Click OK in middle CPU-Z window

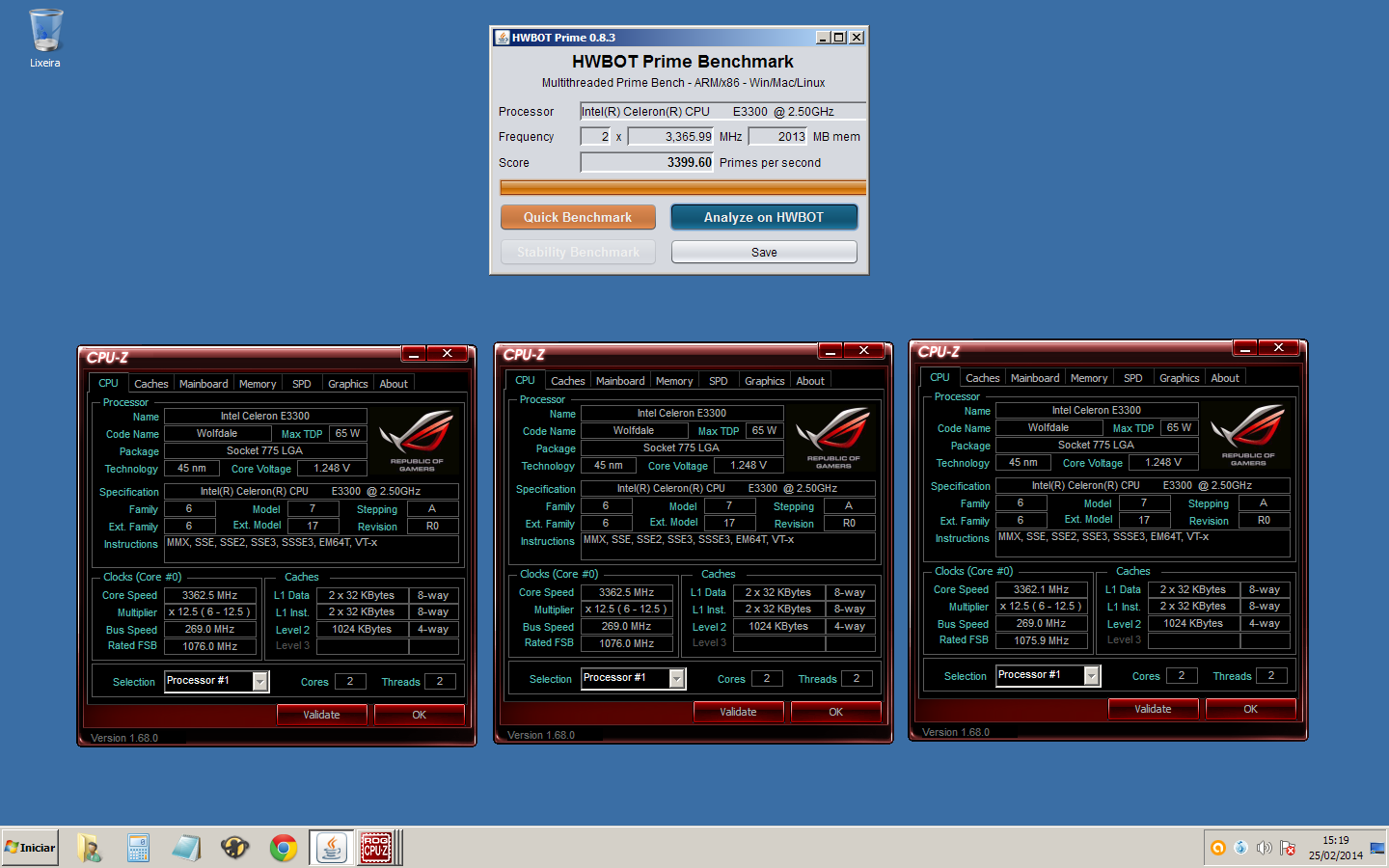pos(835,712)
